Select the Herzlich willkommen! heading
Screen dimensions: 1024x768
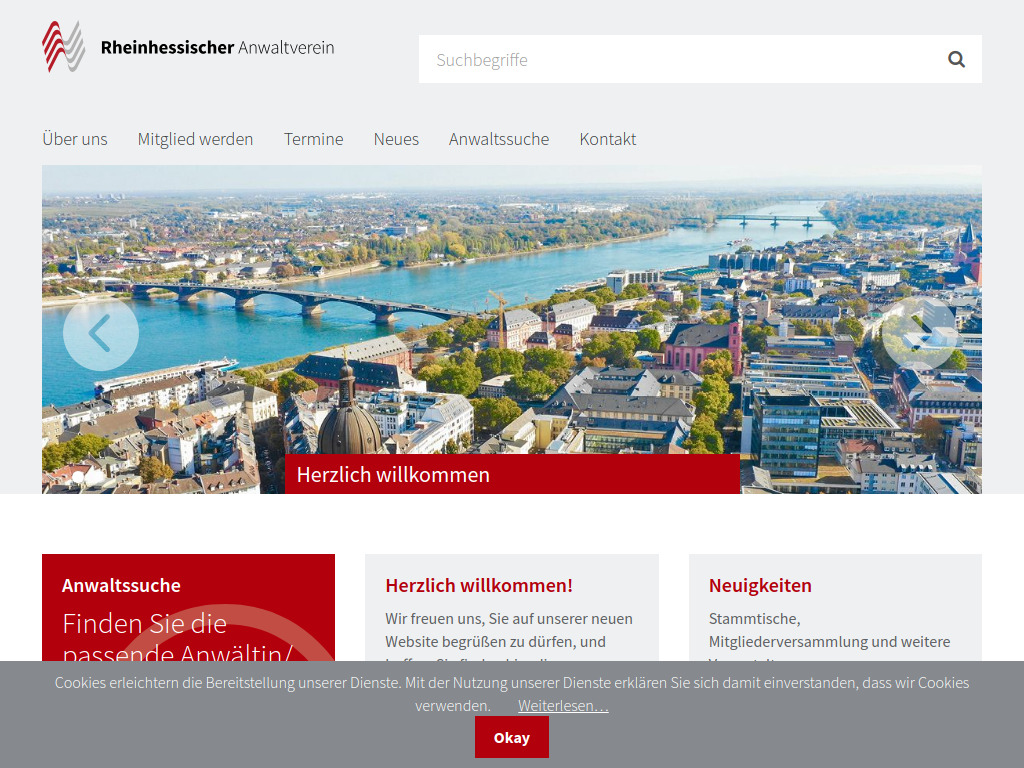click(x=479, y=585)
